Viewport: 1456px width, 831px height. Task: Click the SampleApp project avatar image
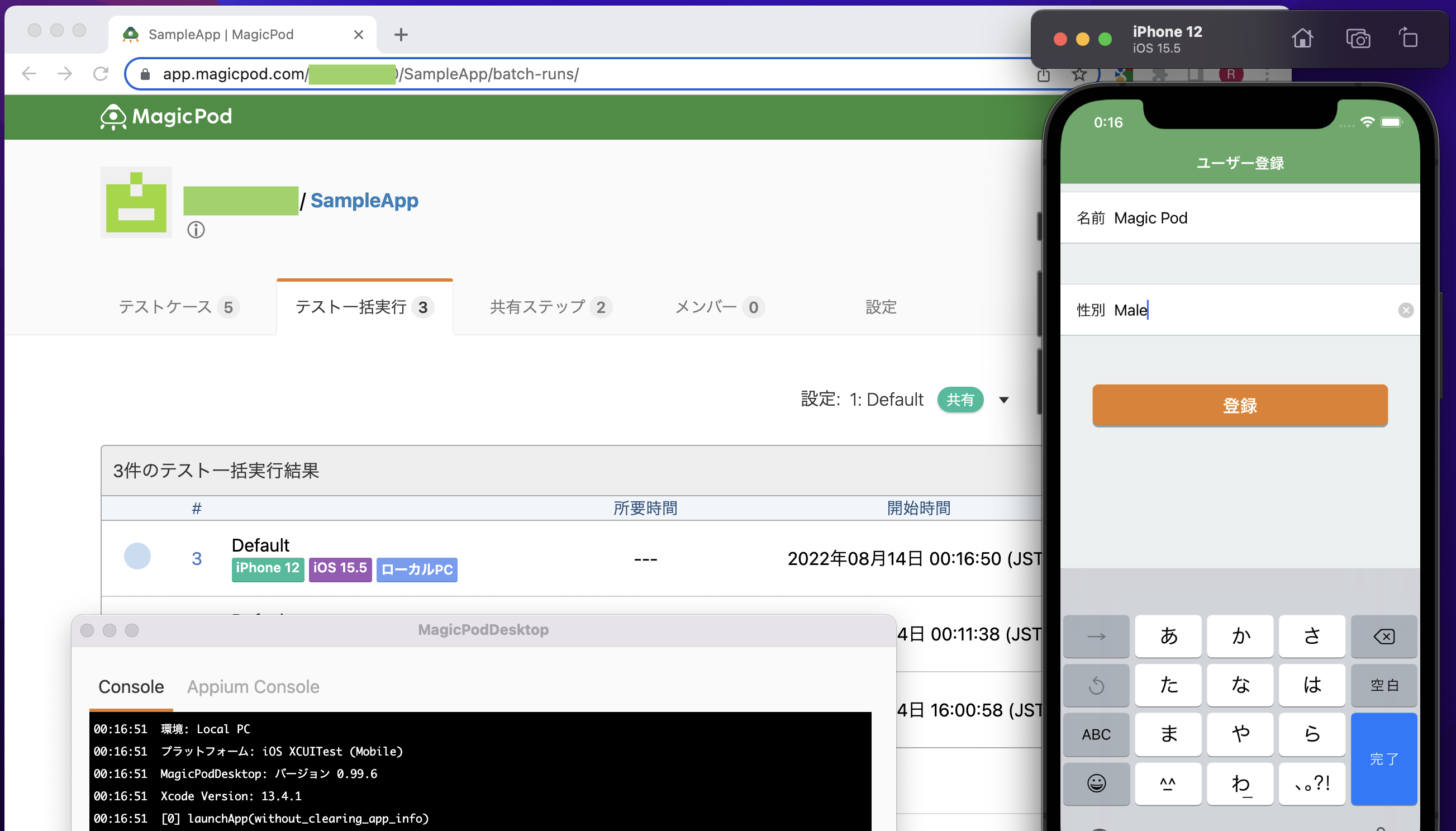[x=136, y=202]
